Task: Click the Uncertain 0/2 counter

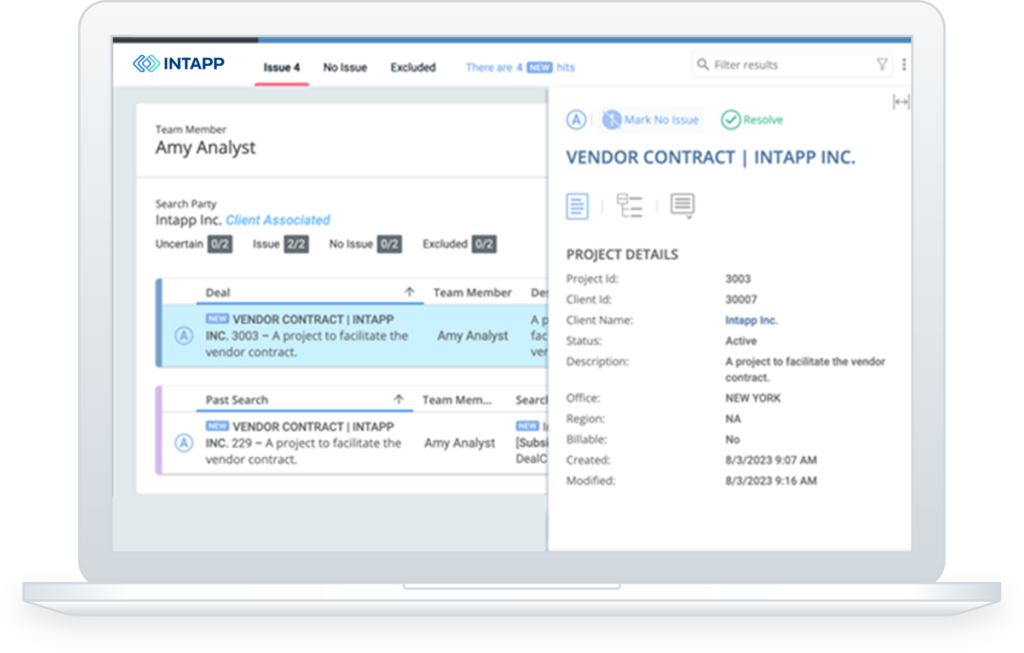Action: click(193, 244)
